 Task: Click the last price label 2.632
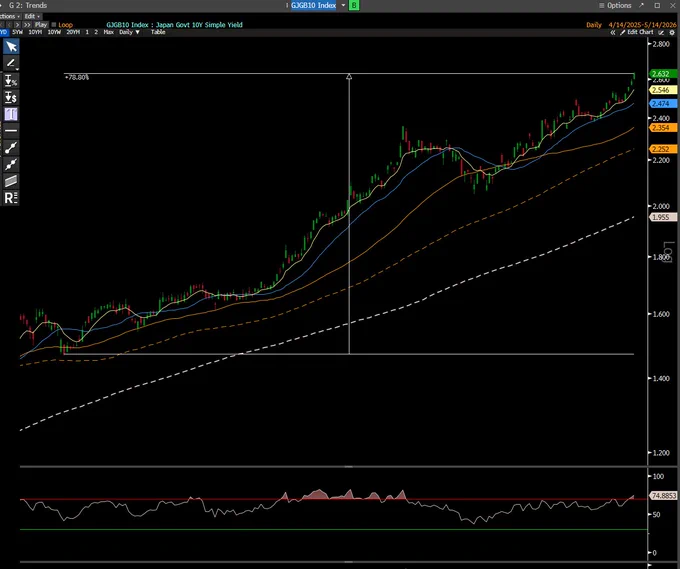coord(663,74)
